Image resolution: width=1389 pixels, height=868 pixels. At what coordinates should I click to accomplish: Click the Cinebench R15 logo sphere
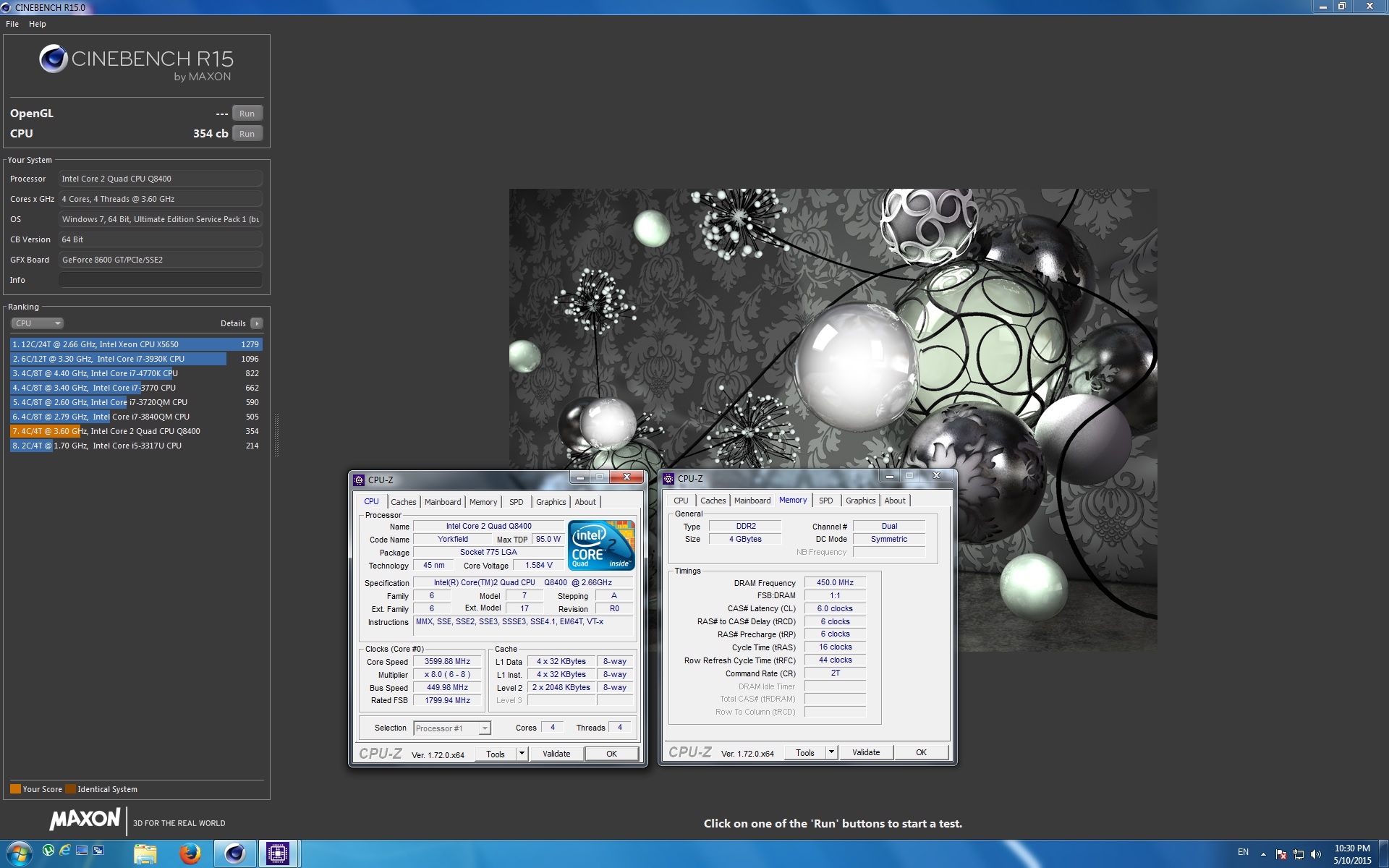pyautogui.click(x=53, y=59)
